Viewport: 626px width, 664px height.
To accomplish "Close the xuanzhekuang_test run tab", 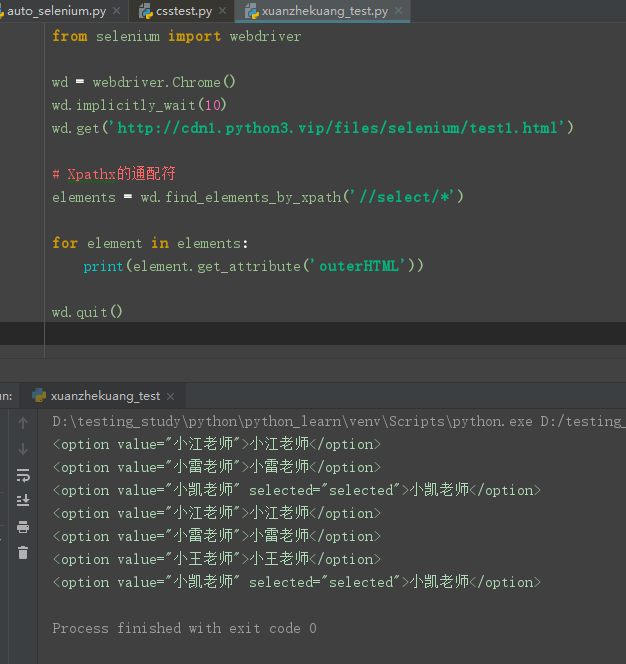I will (171, 396).
